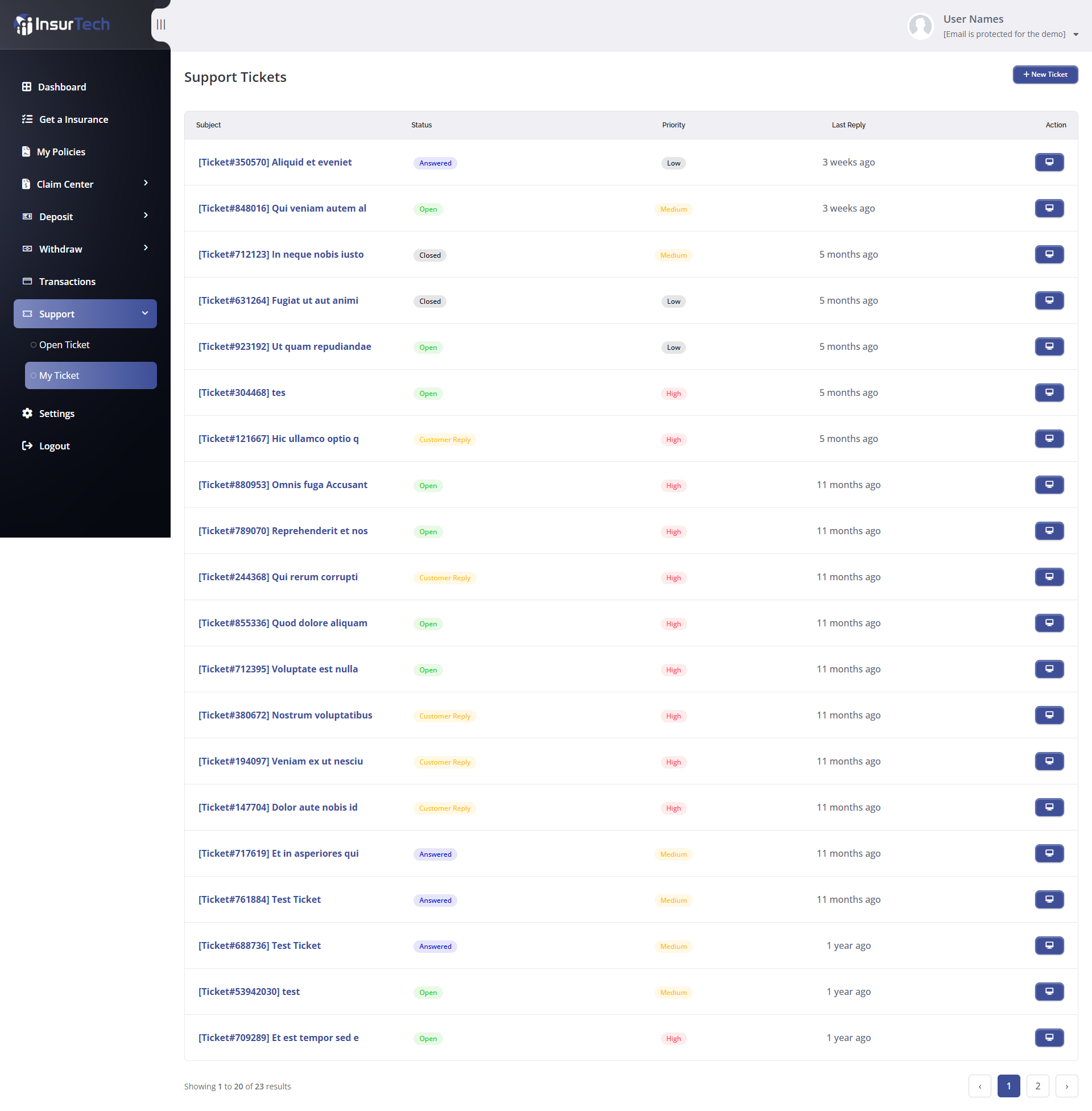1092x1111 pixels.
Task: Expand the Claim Center submenu
Action: [x=146, y=183]
